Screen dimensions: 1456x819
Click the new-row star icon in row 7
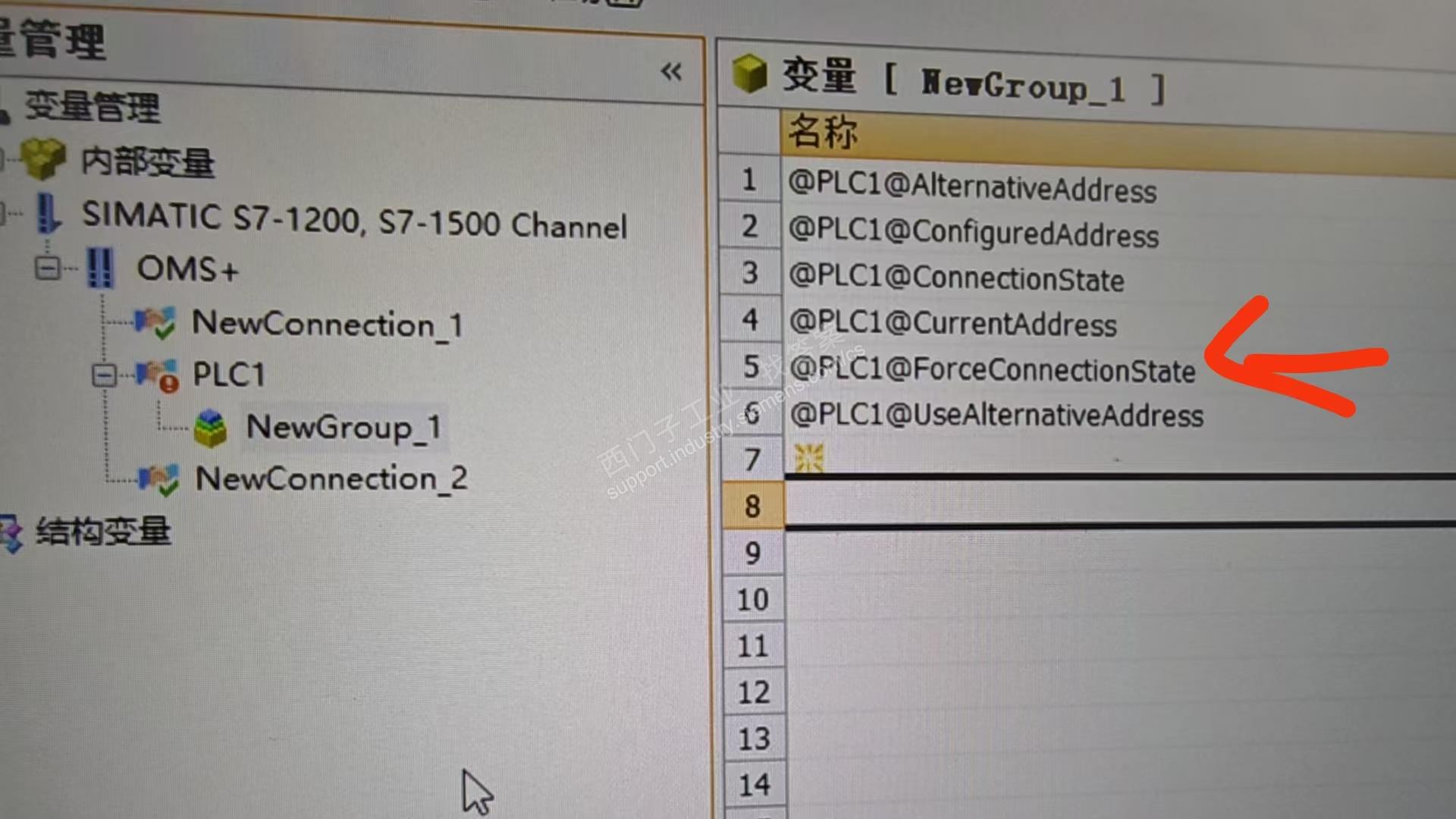coord(808,458)
